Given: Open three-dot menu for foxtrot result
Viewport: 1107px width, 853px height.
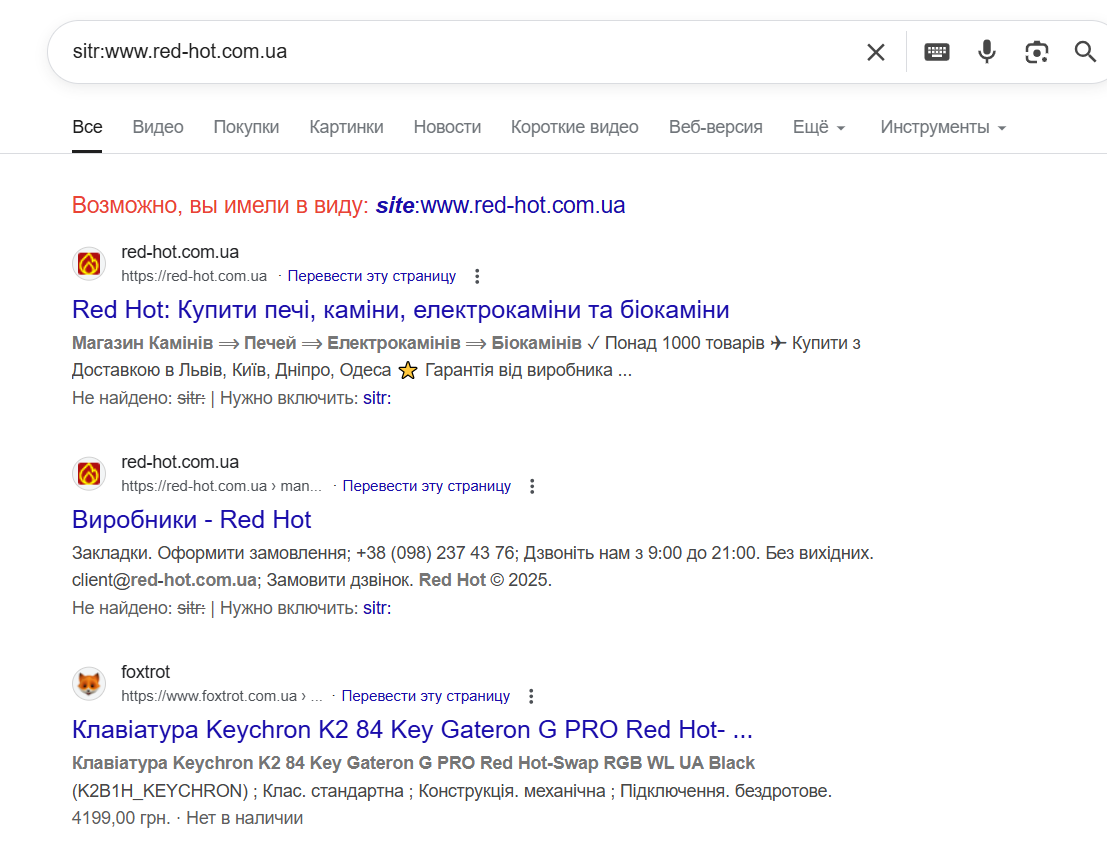Looking at the screenshot, I should [x=531, y=696].
